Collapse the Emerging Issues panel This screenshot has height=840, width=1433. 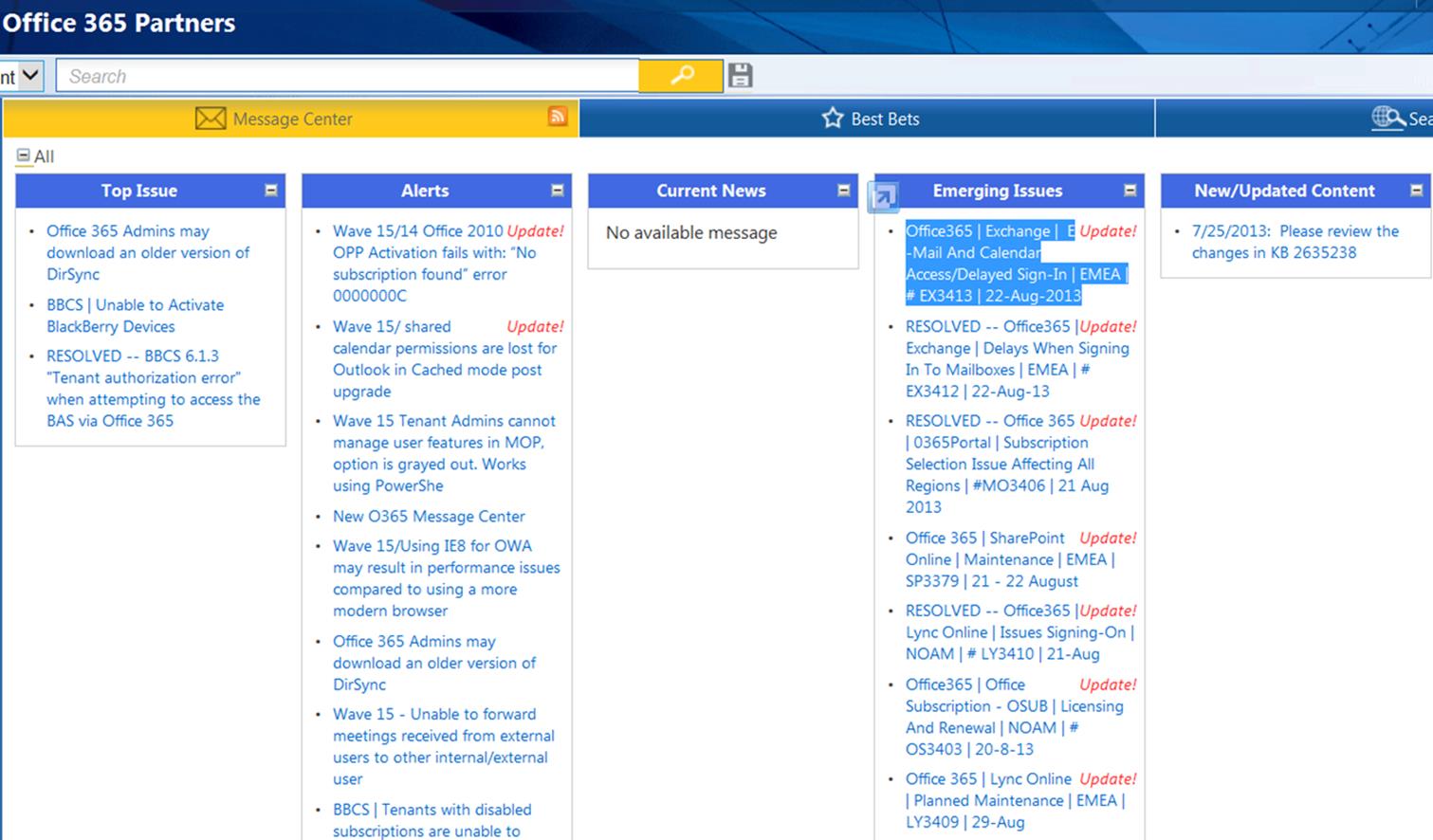(1130, 191)
